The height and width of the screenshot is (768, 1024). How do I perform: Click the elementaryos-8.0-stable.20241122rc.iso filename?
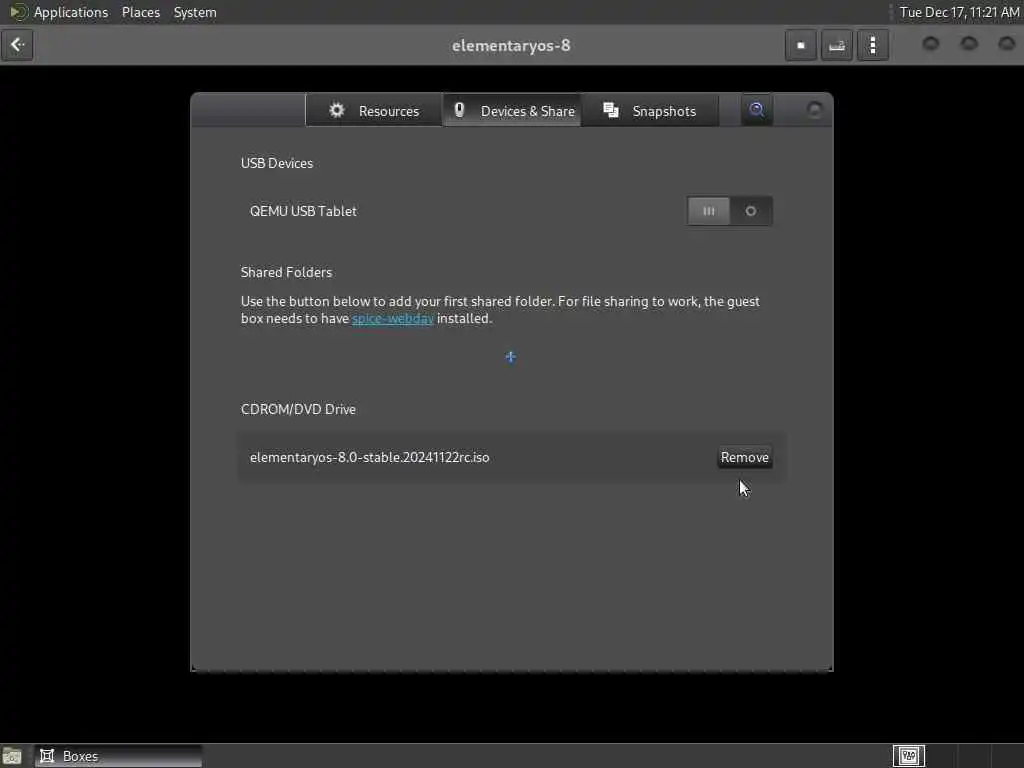370,457
